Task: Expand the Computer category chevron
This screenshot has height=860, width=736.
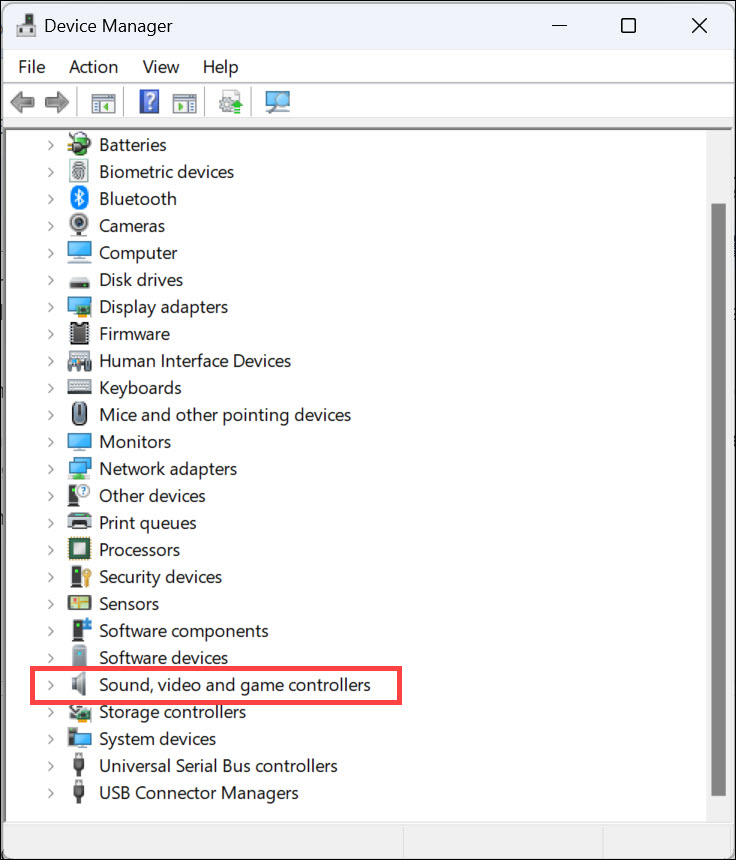Action: pyautogui.click(x=50, y=253)
